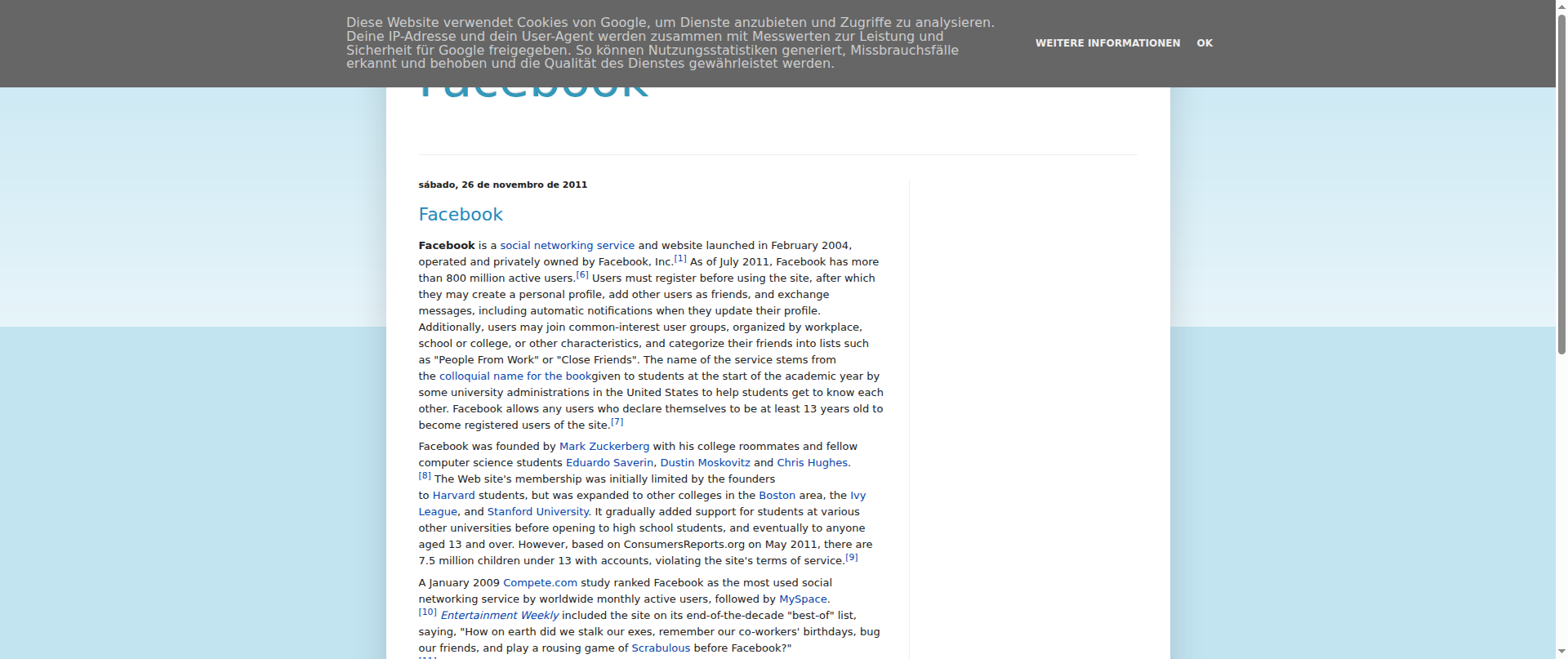Follow the social networking service link
1568x659 pixels.
567,245
